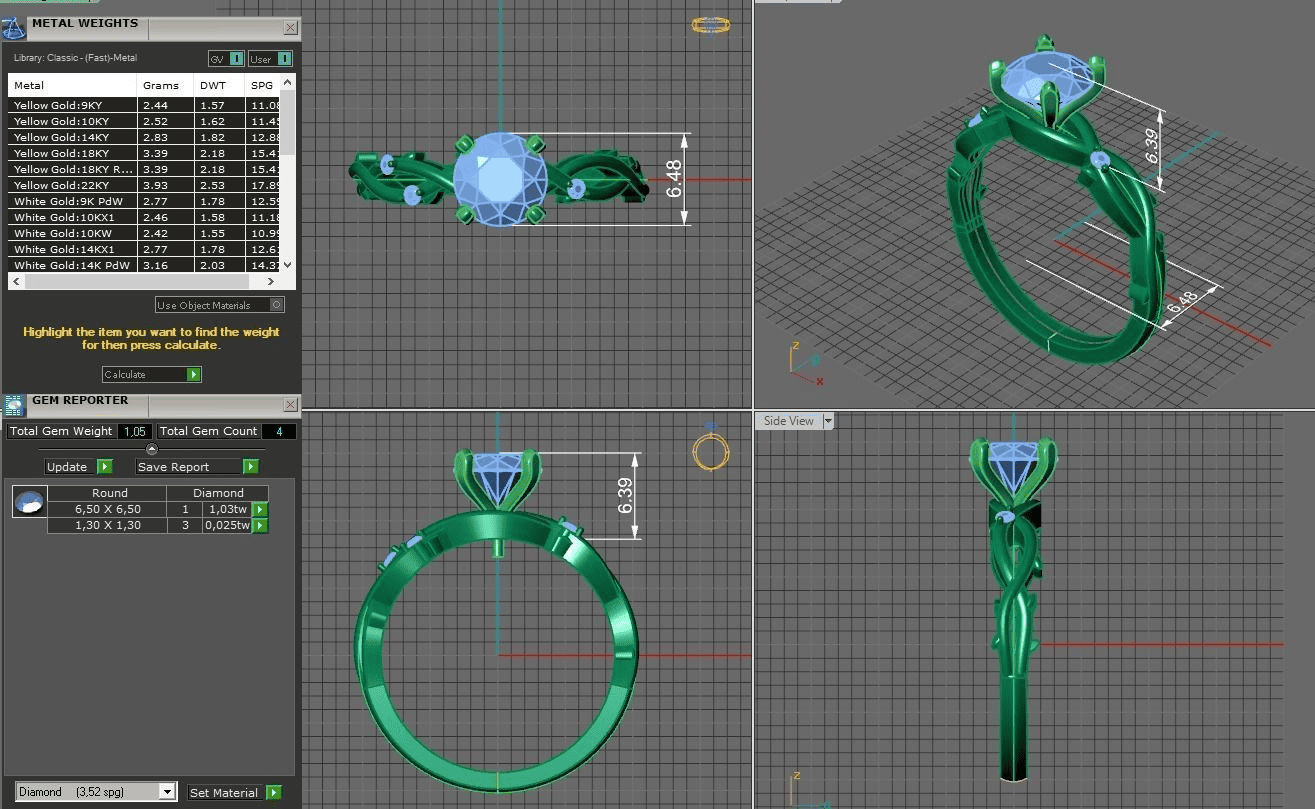The image size is (1315, 809).
Task: Click the green arrow next to Update
Action: pyautogui.click(x=105, y=466)
